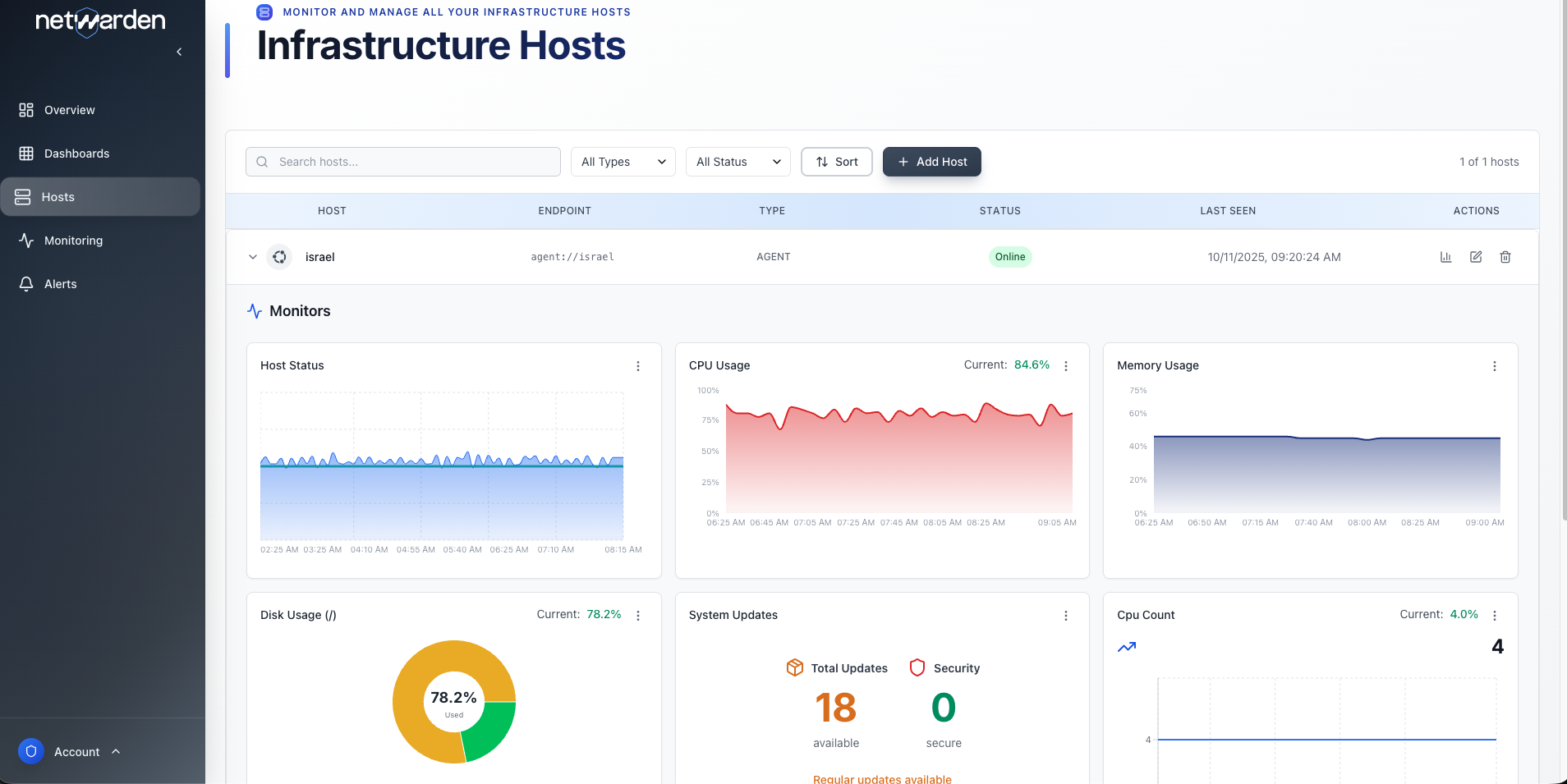Screen dimensions: 1567x784
Task: View charts for israel host
Action: pos(1446,257)
